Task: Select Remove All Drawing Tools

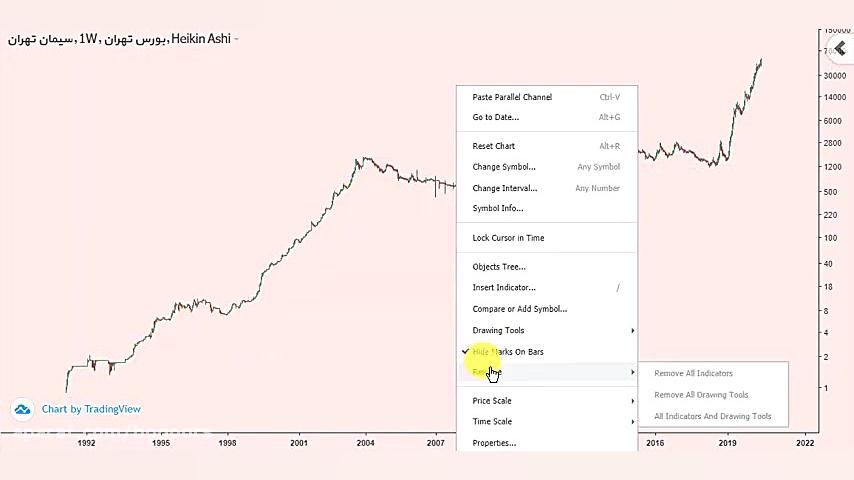Action: [701, 395]
